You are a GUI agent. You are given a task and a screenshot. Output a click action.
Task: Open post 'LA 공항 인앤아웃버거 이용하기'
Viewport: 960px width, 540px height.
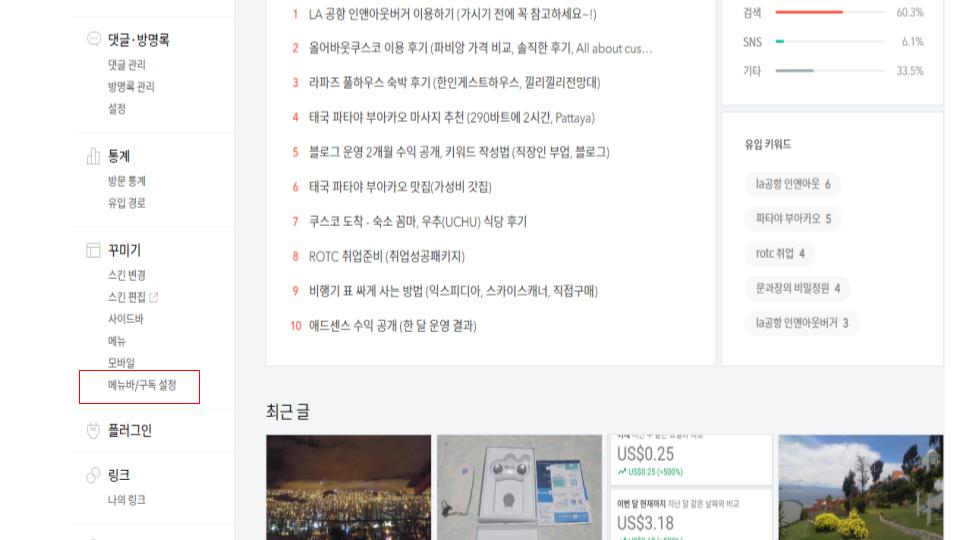point(452,14)
